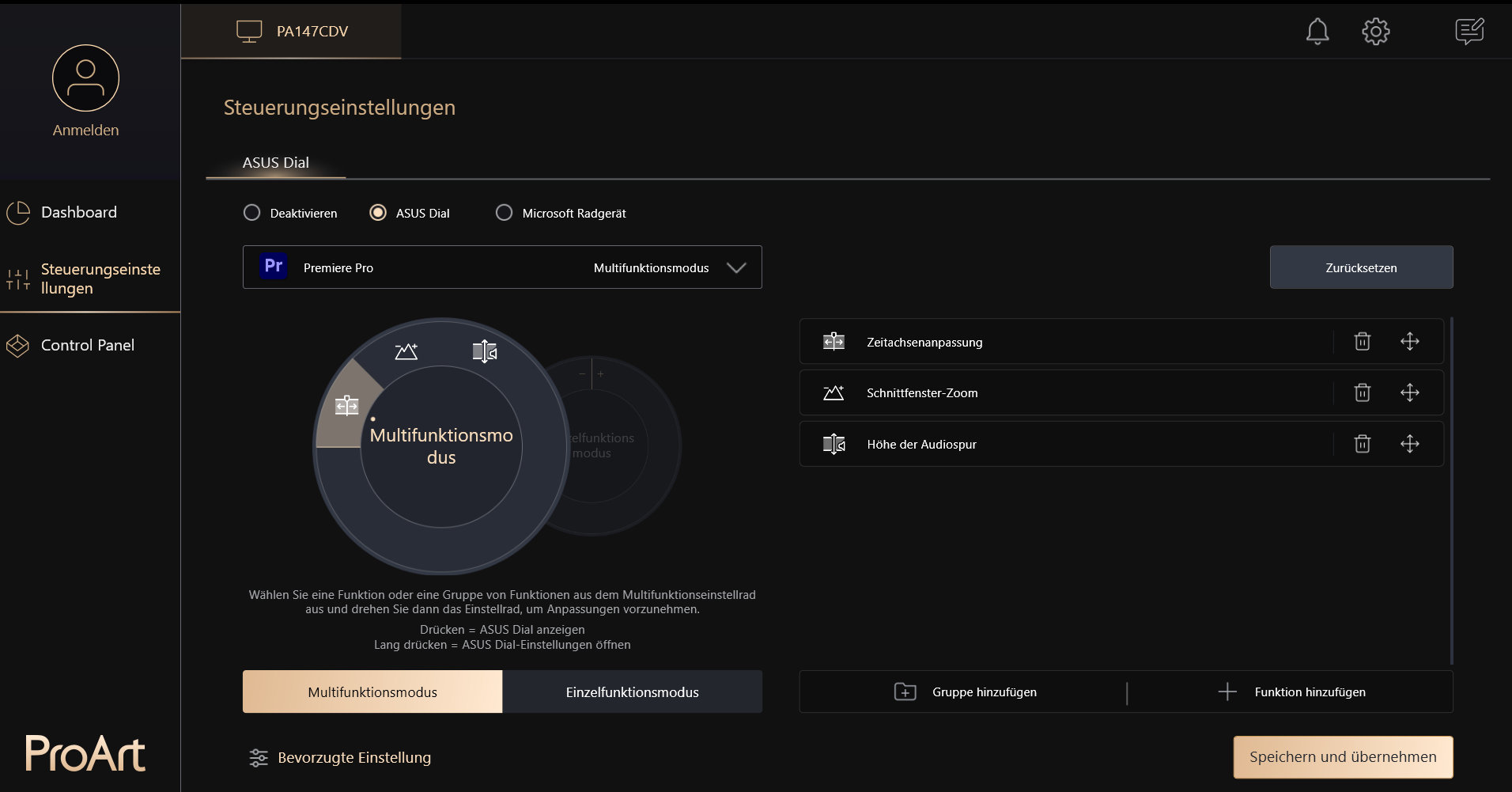Screen dimensions: 1512x792
Task: Click the Schnittfenster-Zoom row label
Action: tap(922, 393)
